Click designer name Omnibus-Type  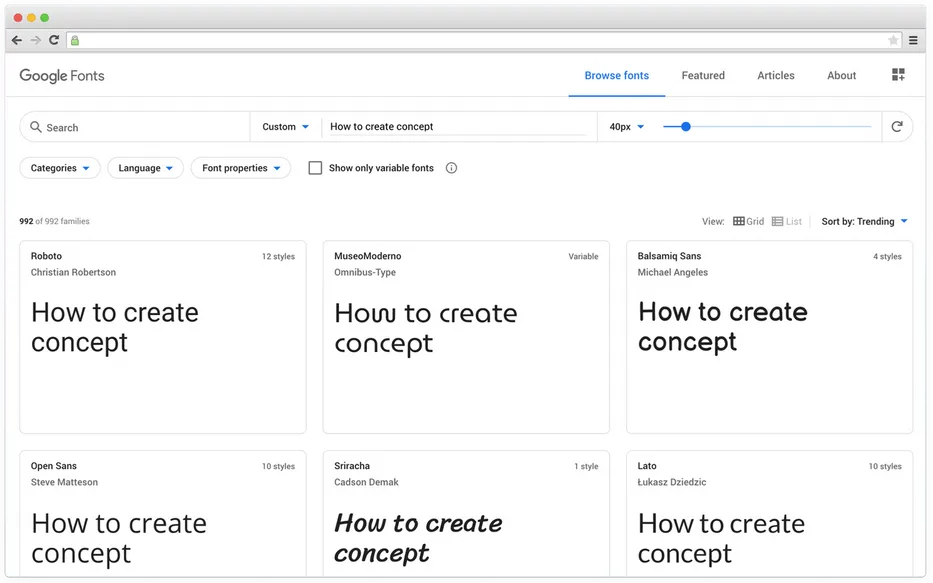[x=365, y=272]
